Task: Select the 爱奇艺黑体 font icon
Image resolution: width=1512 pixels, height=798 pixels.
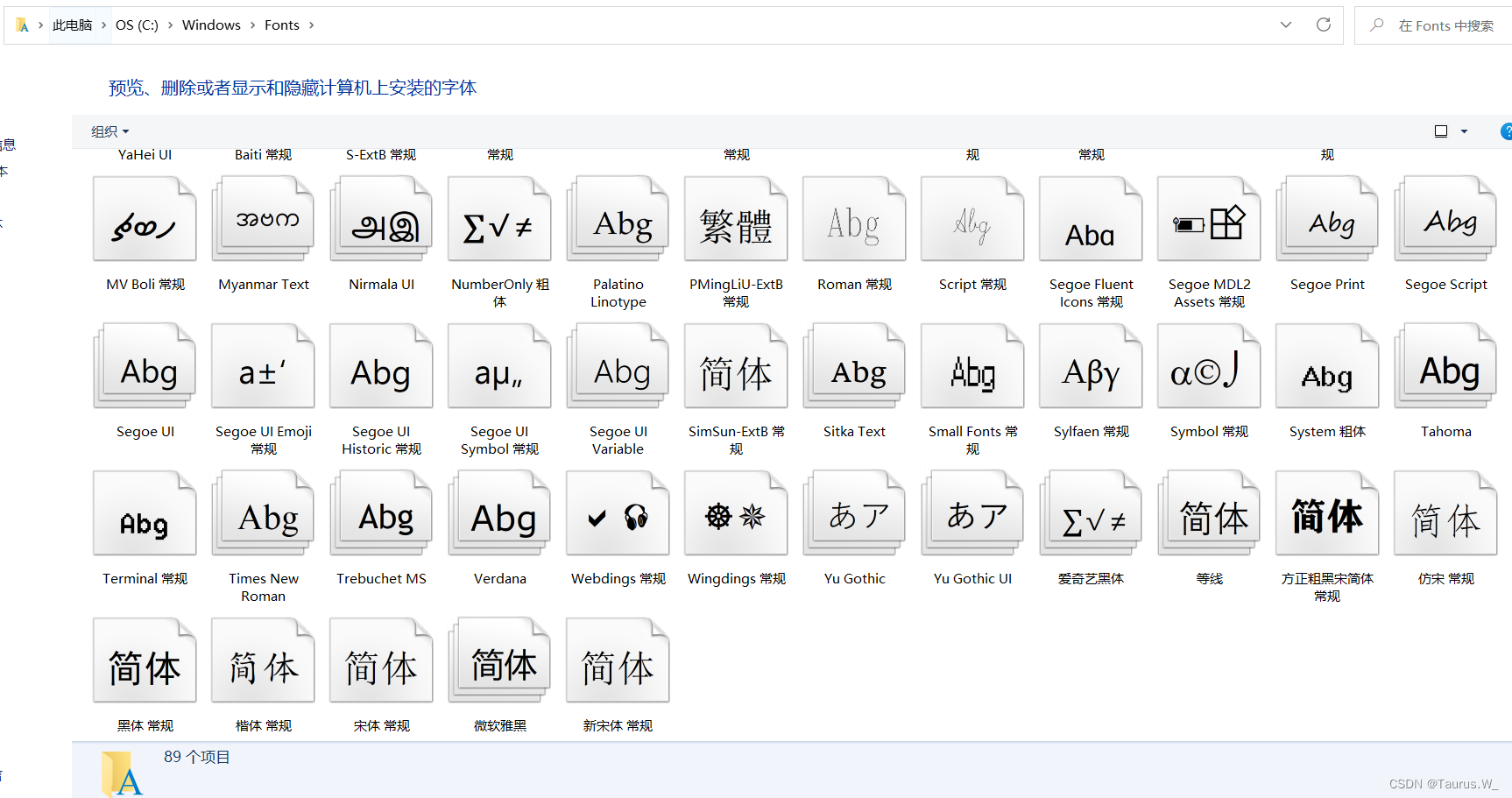Action: (x=1091, y=513)
